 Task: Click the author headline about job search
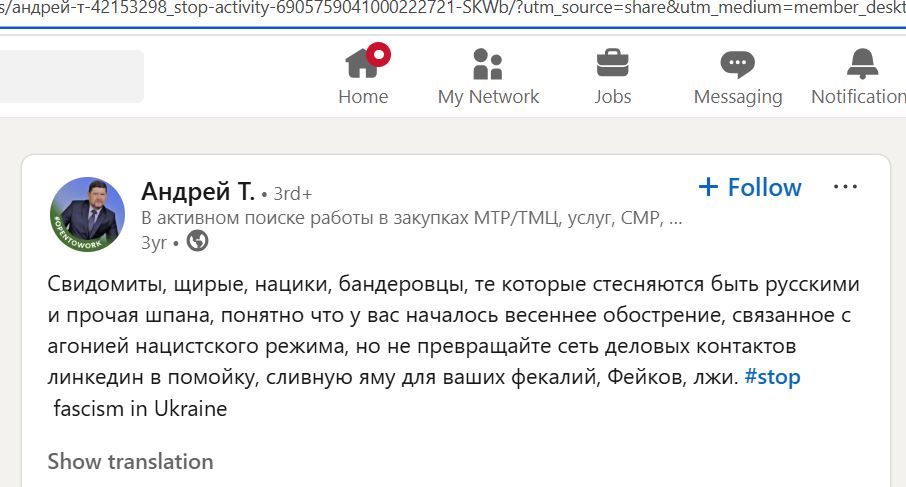click(x=412, y=218)
